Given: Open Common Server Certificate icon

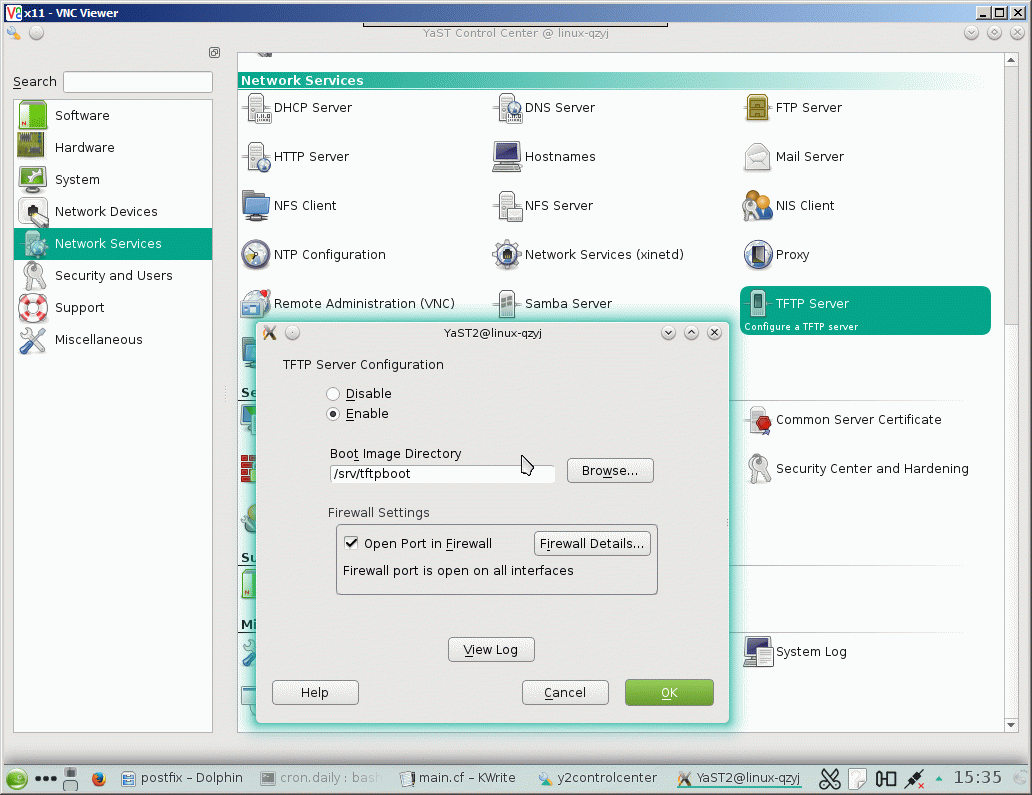Looking at the screenshot, I should (760, 420).
